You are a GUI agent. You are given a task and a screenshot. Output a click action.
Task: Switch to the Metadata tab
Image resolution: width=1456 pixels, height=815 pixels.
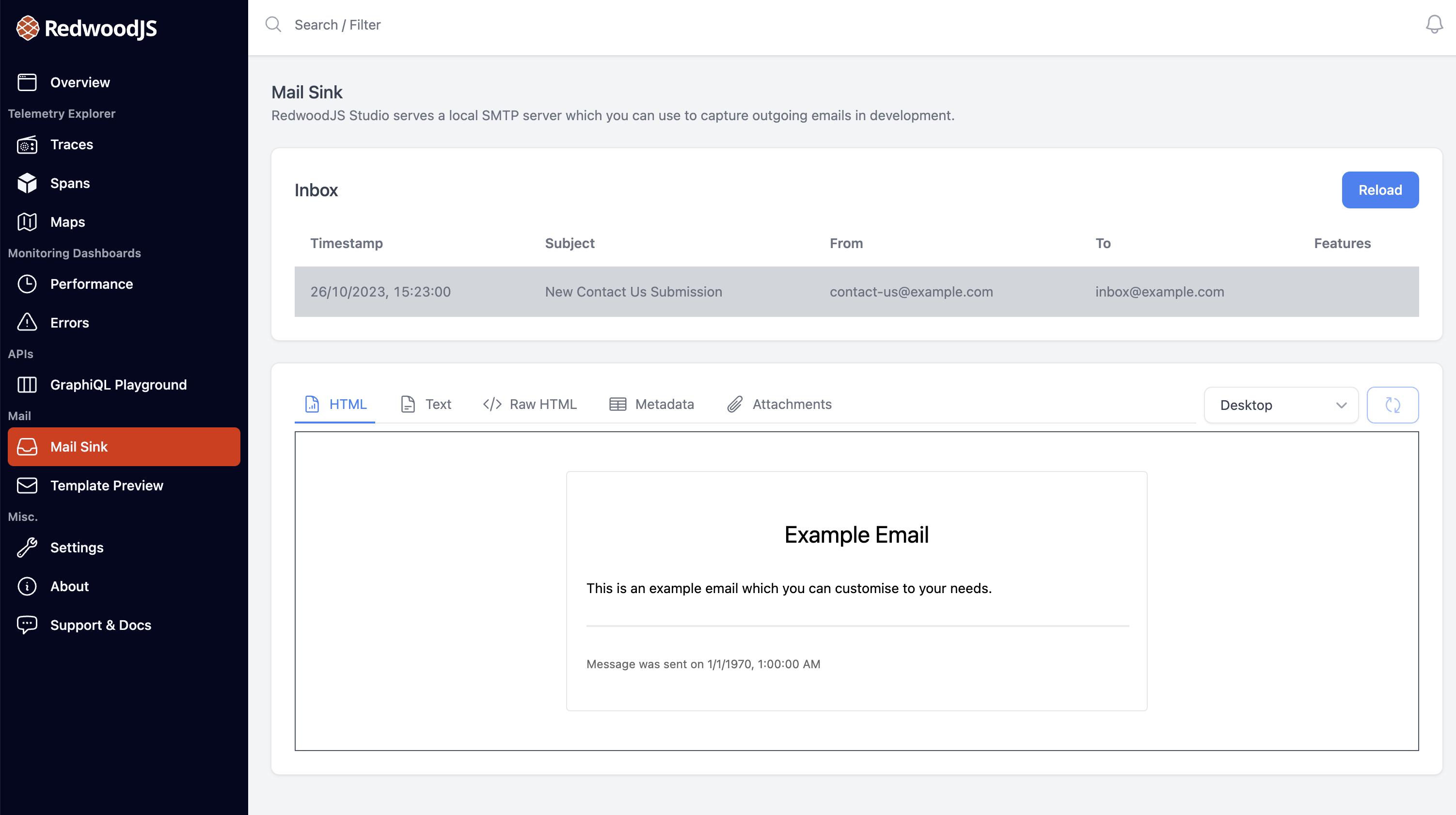tap(651, 404)
